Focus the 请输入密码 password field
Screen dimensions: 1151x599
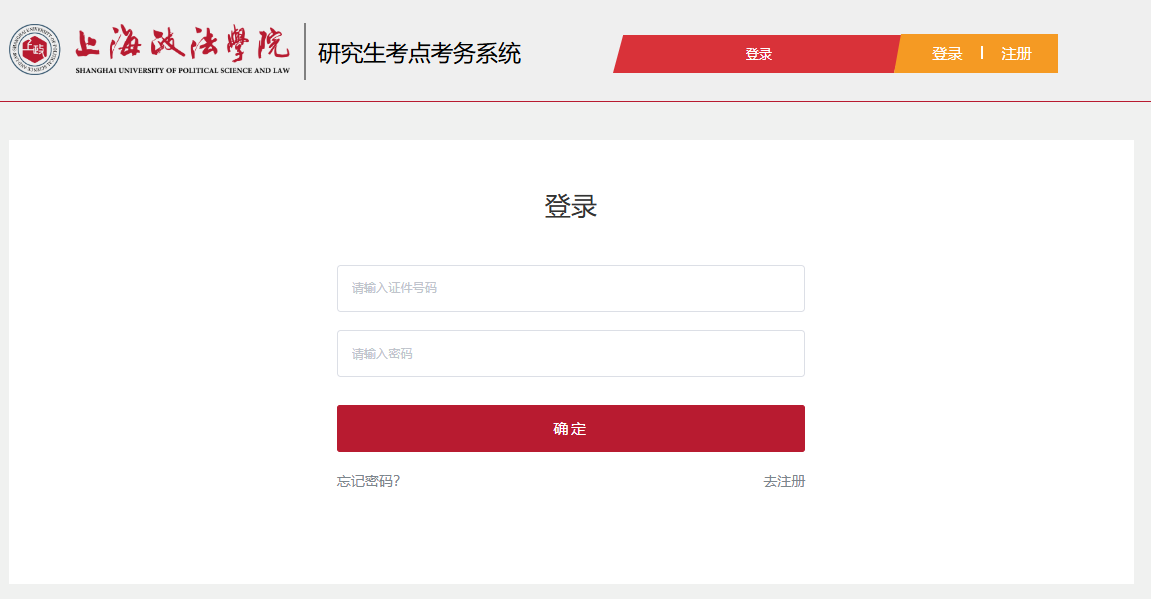point(570,354)
